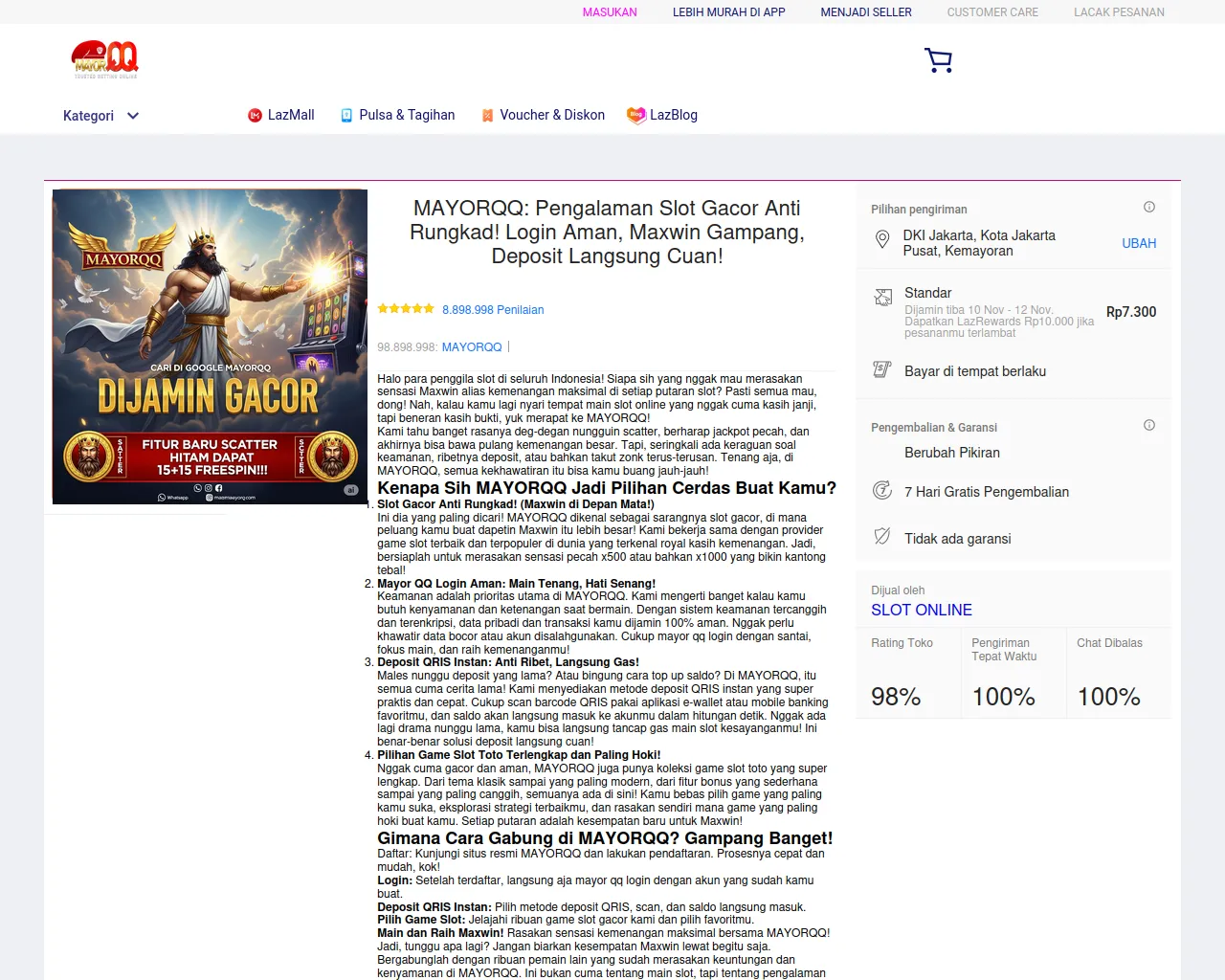Visit the LazBlog link
This screenshot has width=1225, height=980.
tap(674, 115)
